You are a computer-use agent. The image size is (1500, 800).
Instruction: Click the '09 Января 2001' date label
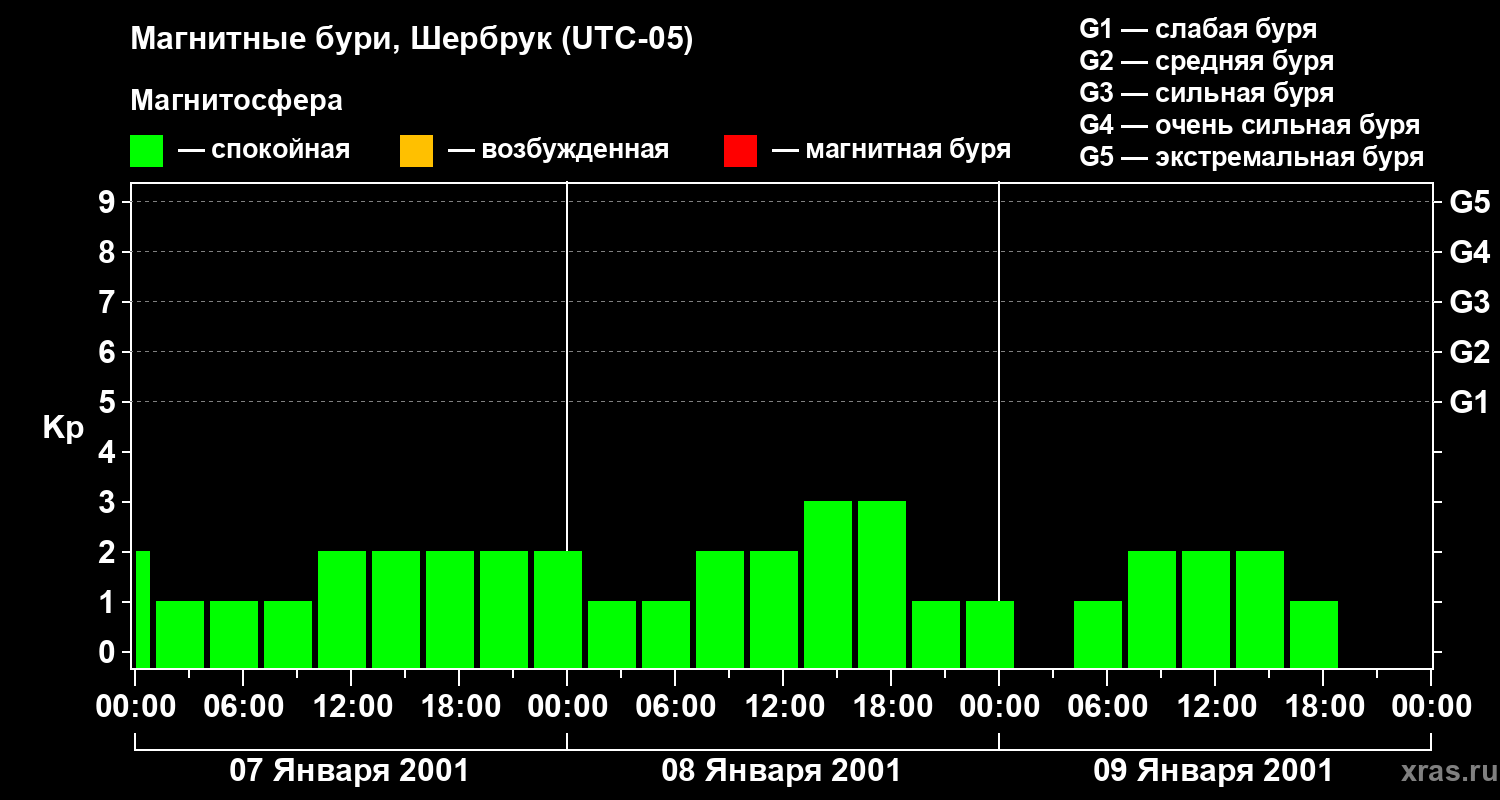1213,771
